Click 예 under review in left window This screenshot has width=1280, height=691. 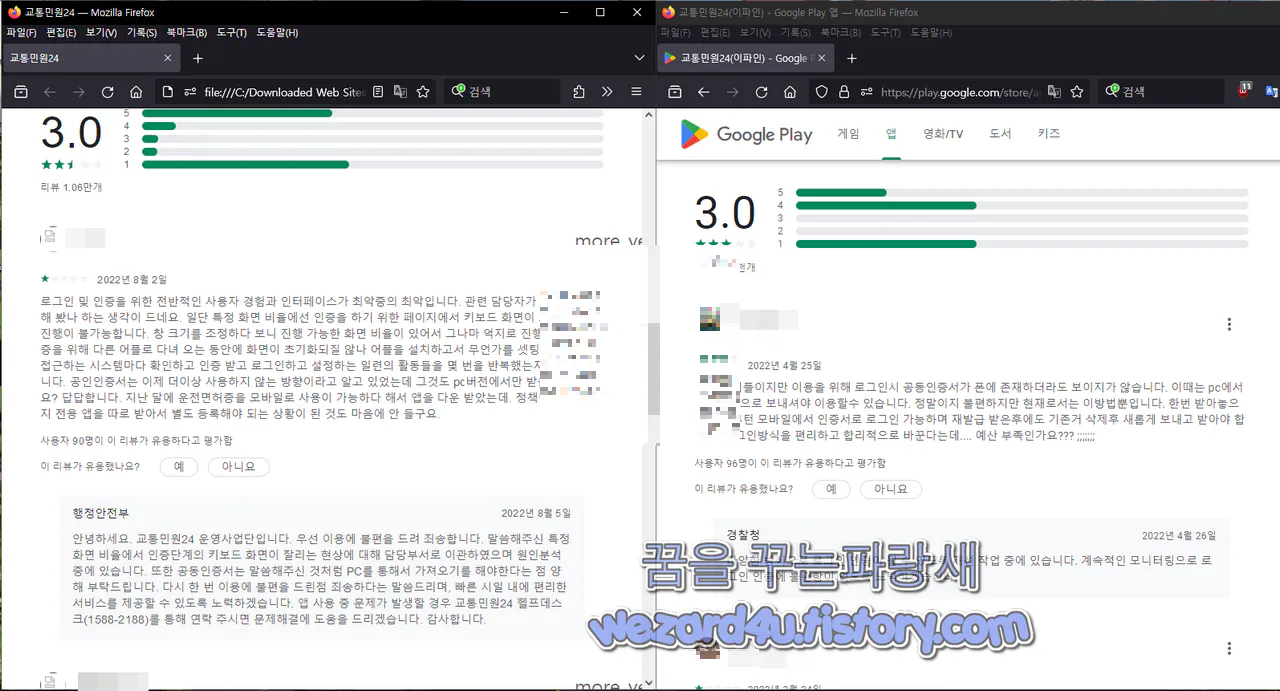click(179, 466)
